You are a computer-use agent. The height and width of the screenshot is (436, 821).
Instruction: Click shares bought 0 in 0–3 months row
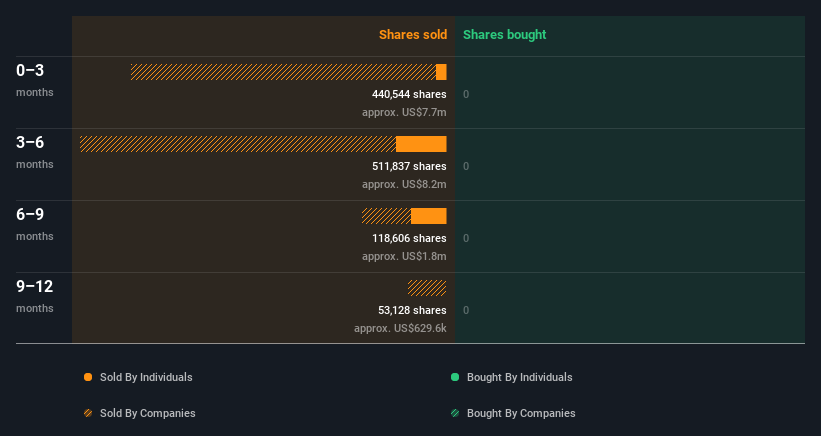tap(466, 94)
